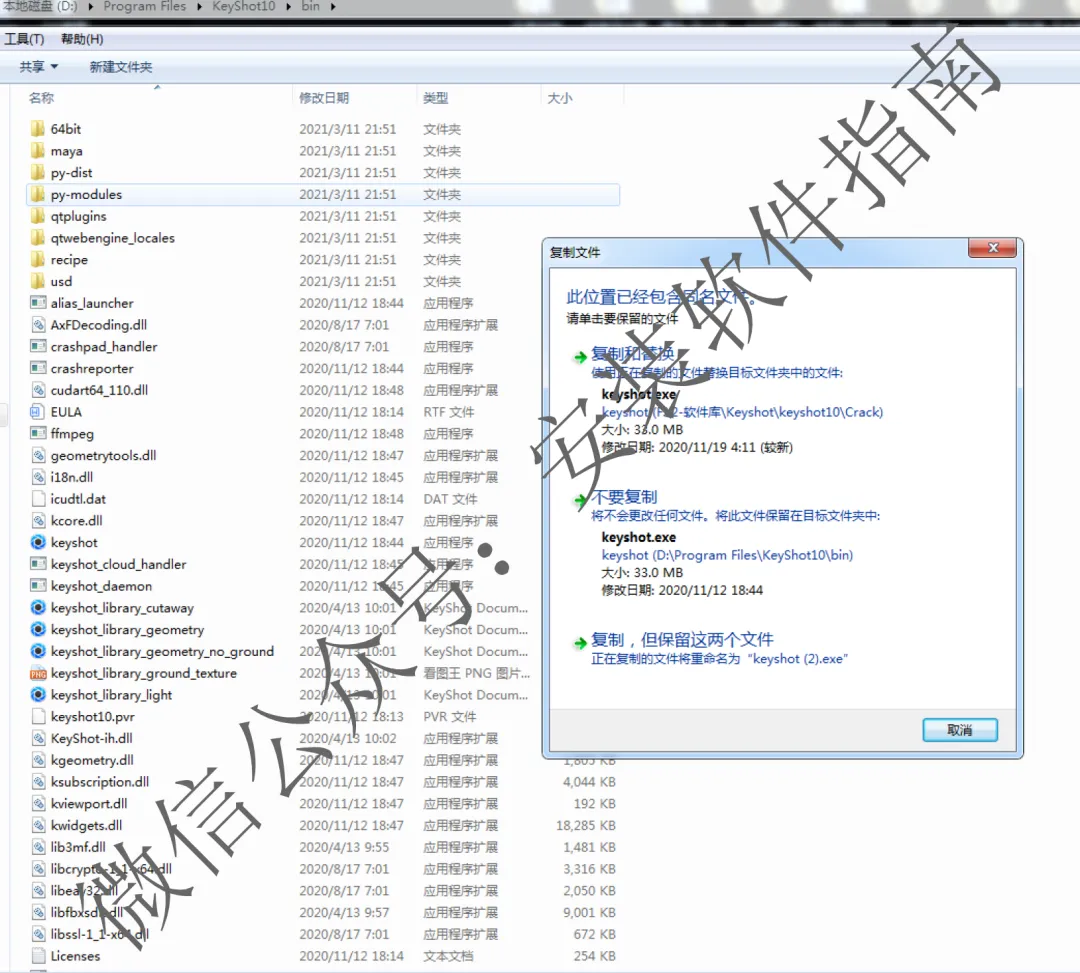Image resolution: width=1080 pixels, height=973 pixels.
Task: Sort by the 名称 column header
Action: click(x=41, y=98)
